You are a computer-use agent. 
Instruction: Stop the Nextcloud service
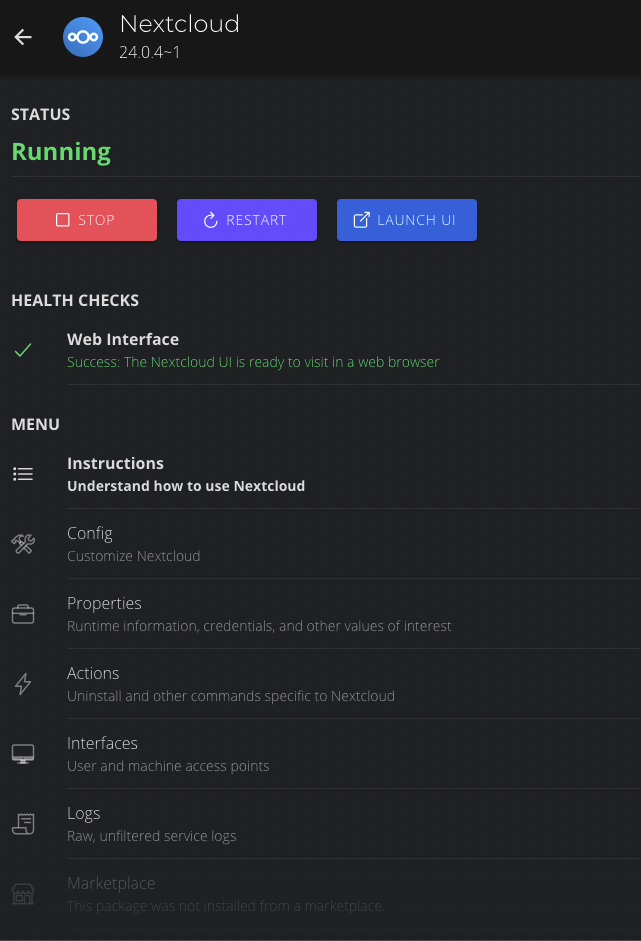[x=87, y=220]
